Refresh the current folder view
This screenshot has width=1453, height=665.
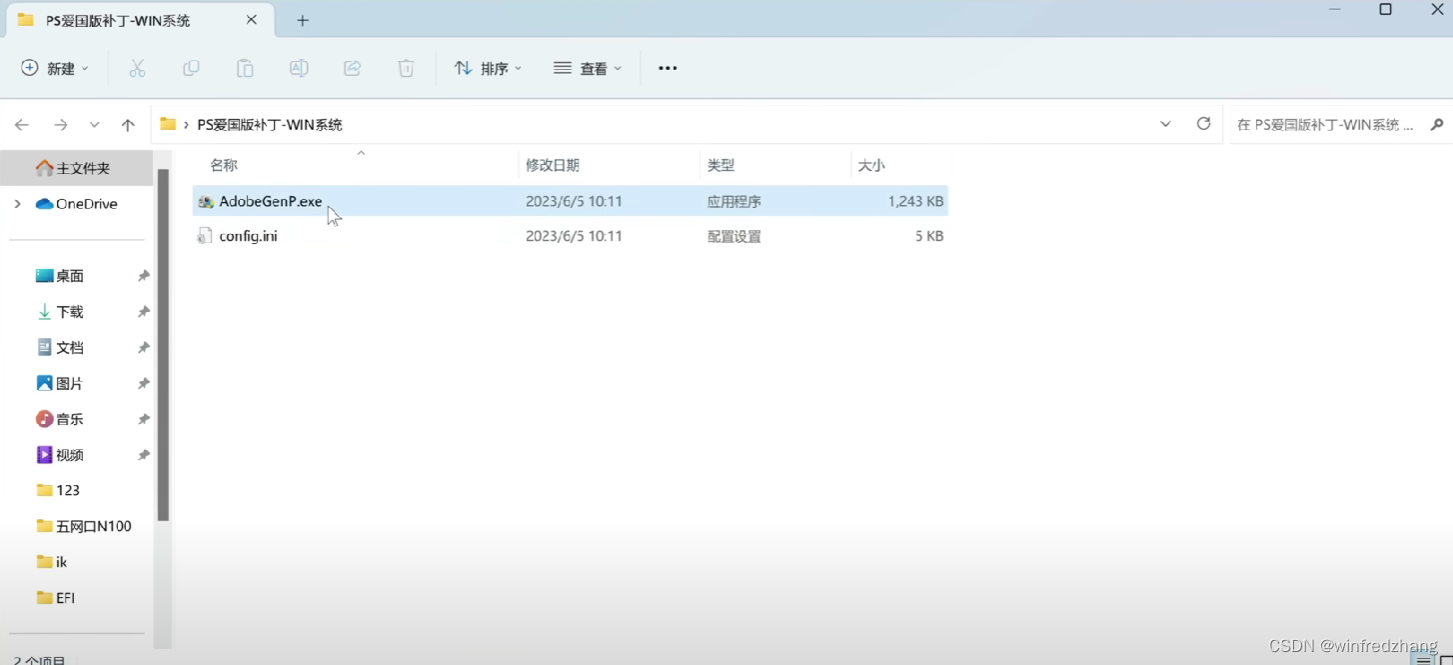point(1204,124)
